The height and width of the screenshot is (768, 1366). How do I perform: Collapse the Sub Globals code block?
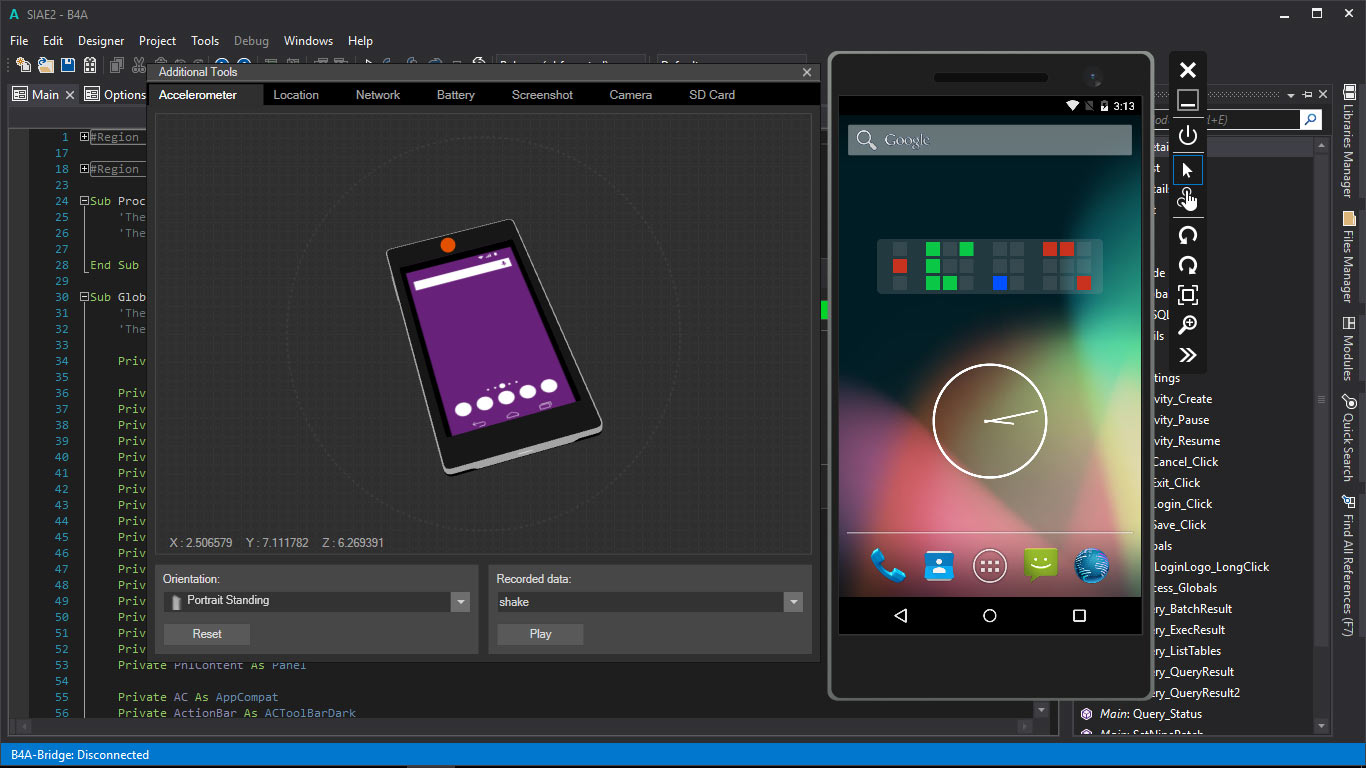85,297
